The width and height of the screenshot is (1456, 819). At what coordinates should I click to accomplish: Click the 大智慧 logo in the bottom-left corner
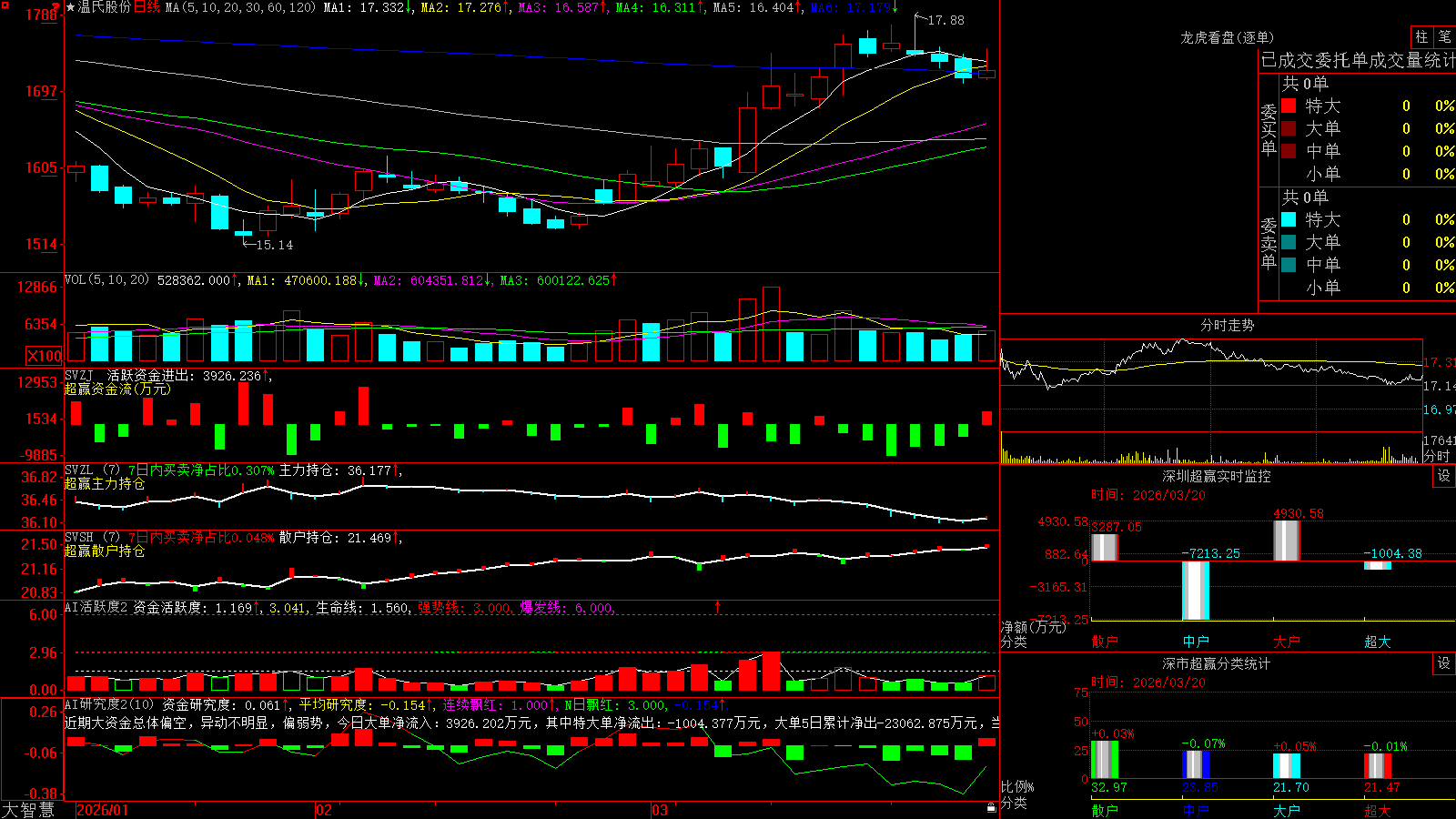pyautogui.click(x=28, y=810)
